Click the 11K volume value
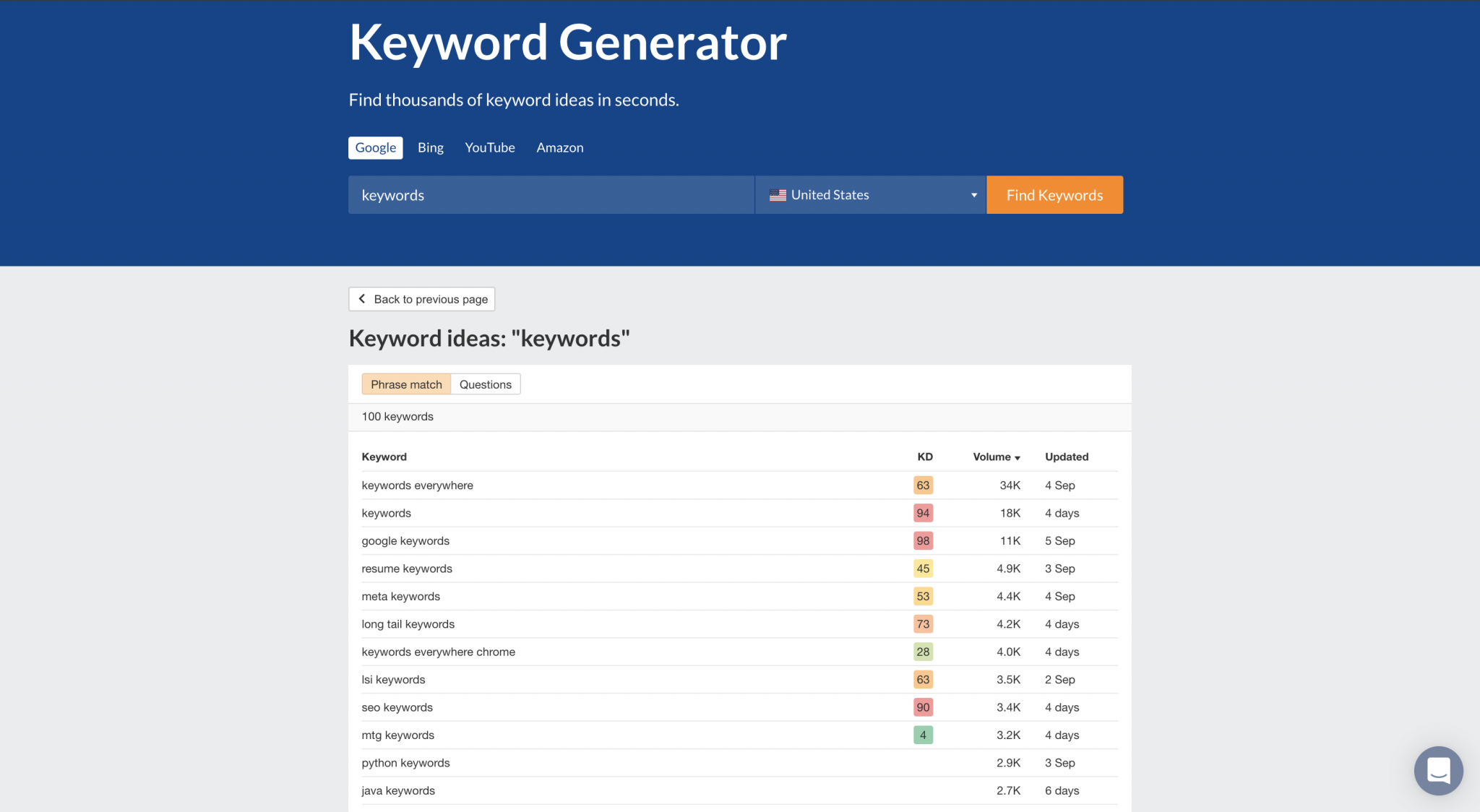Viewport: 1480px width, 812px height. 1010,541
